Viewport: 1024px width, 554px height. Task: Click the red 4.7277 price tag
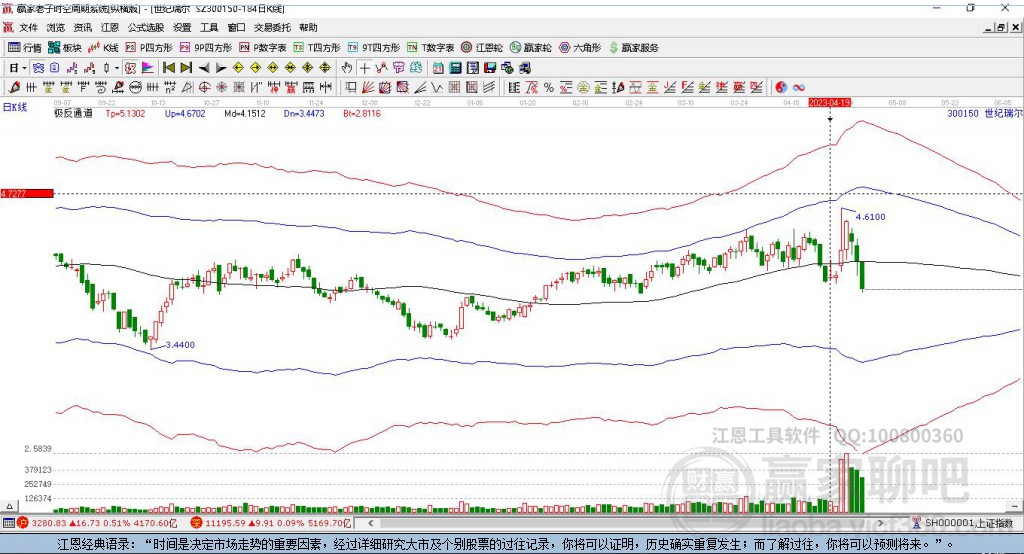[27, 193]
